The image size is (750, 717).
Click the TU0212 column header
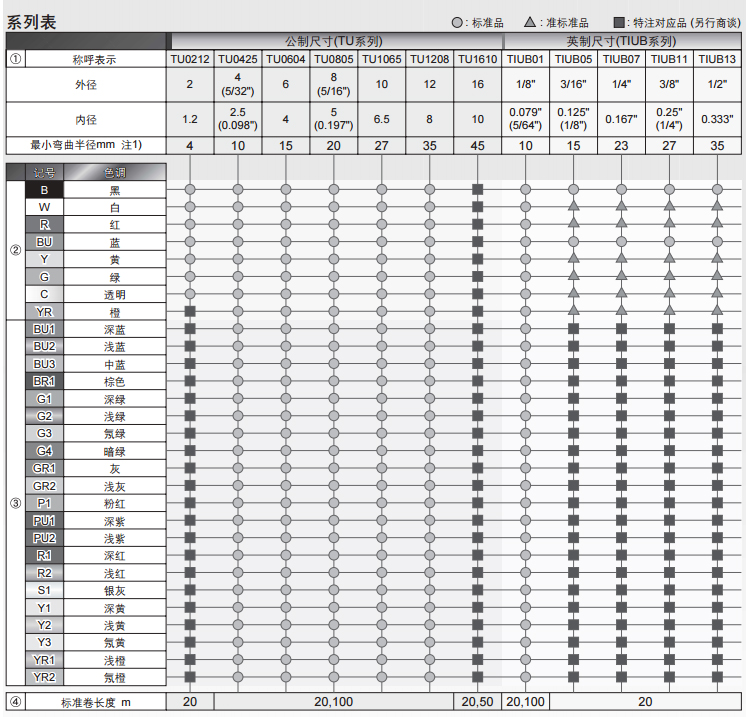coord(190,59)
